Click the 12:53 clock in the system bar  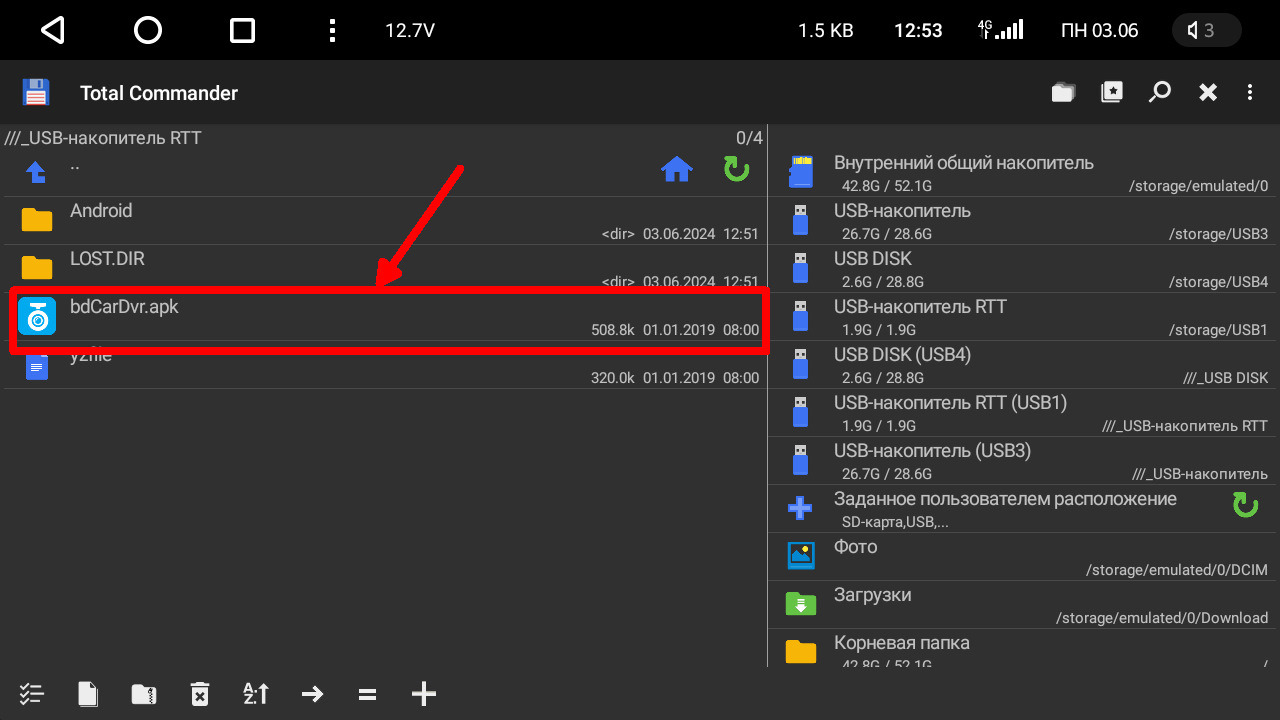tap(918, 31)
